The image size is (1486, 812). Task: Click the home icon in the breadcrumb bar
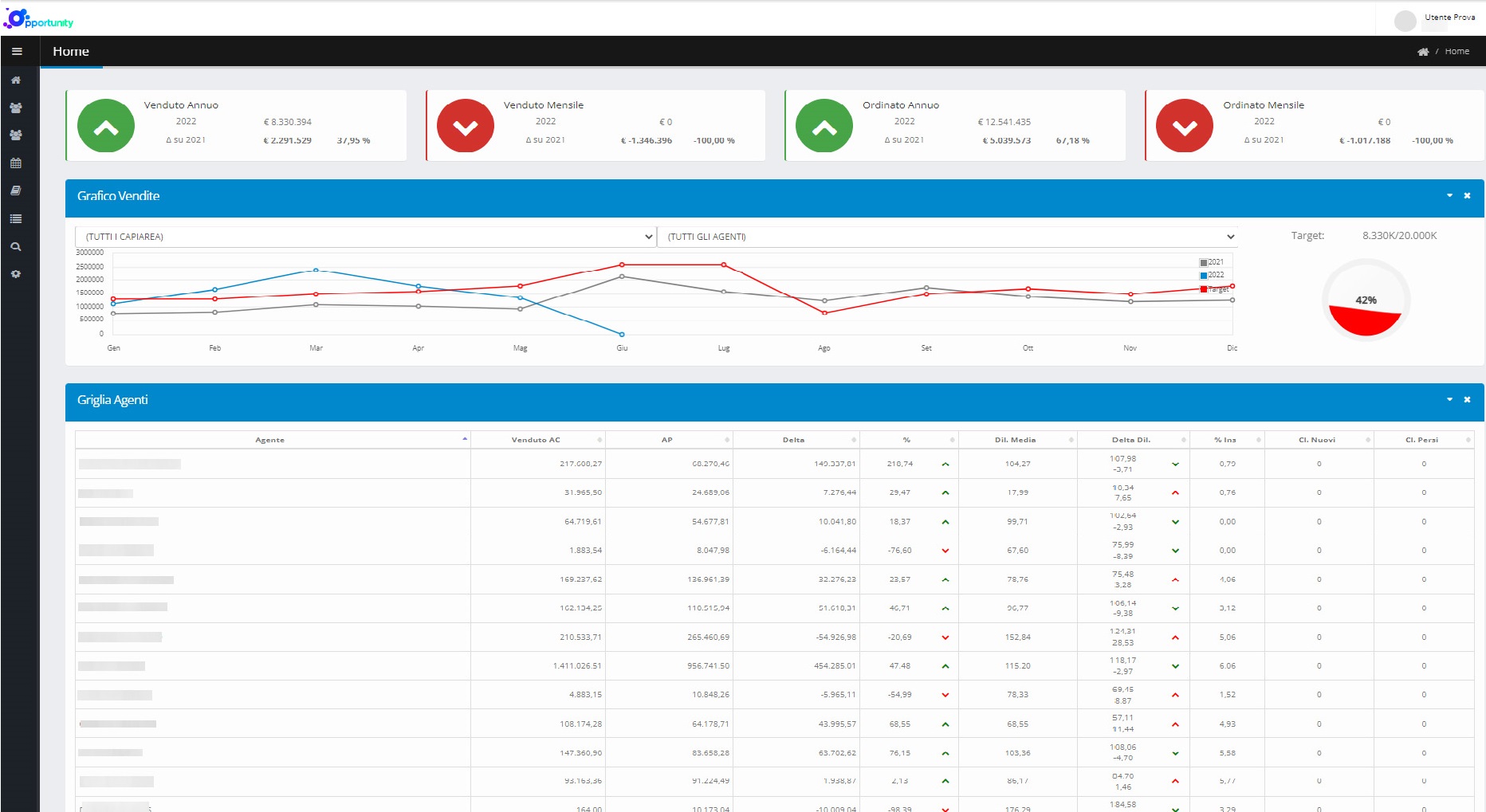pos(1423,50)
